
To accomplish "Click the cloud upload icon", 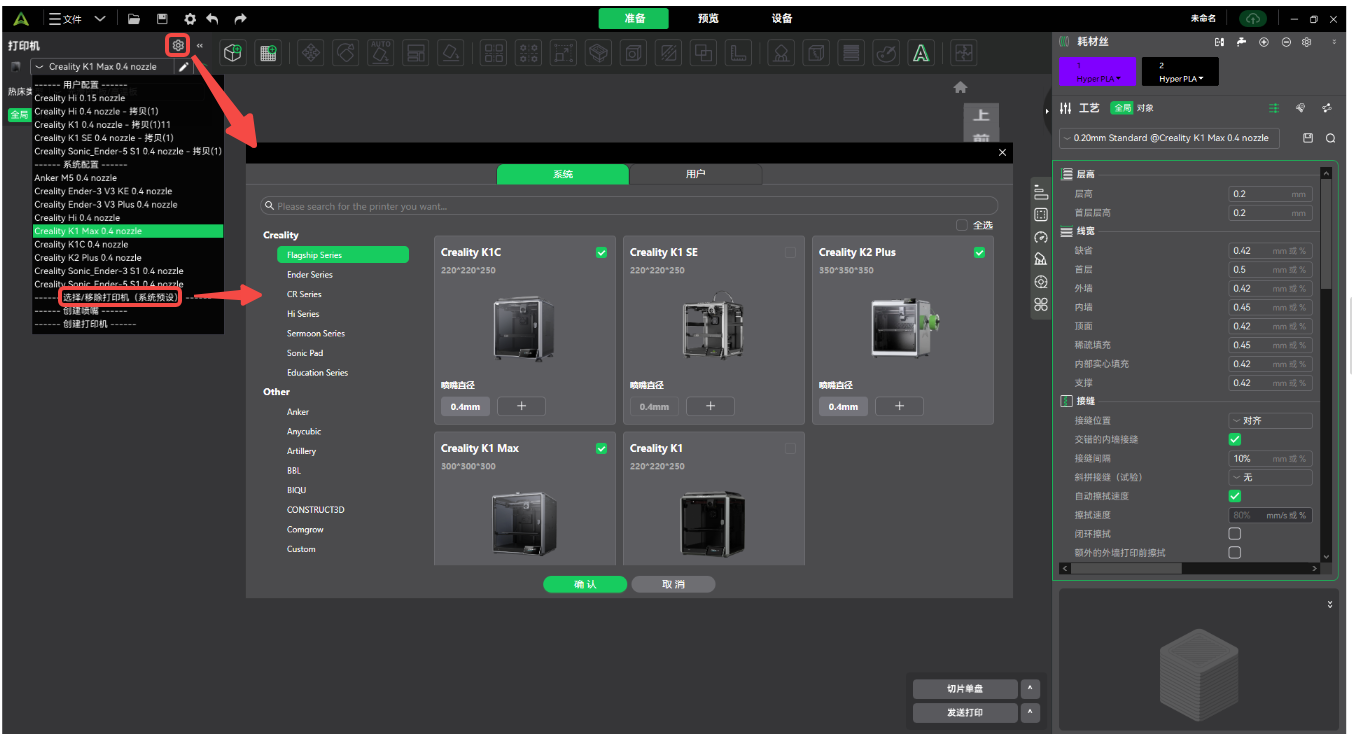I will 1253,19.
